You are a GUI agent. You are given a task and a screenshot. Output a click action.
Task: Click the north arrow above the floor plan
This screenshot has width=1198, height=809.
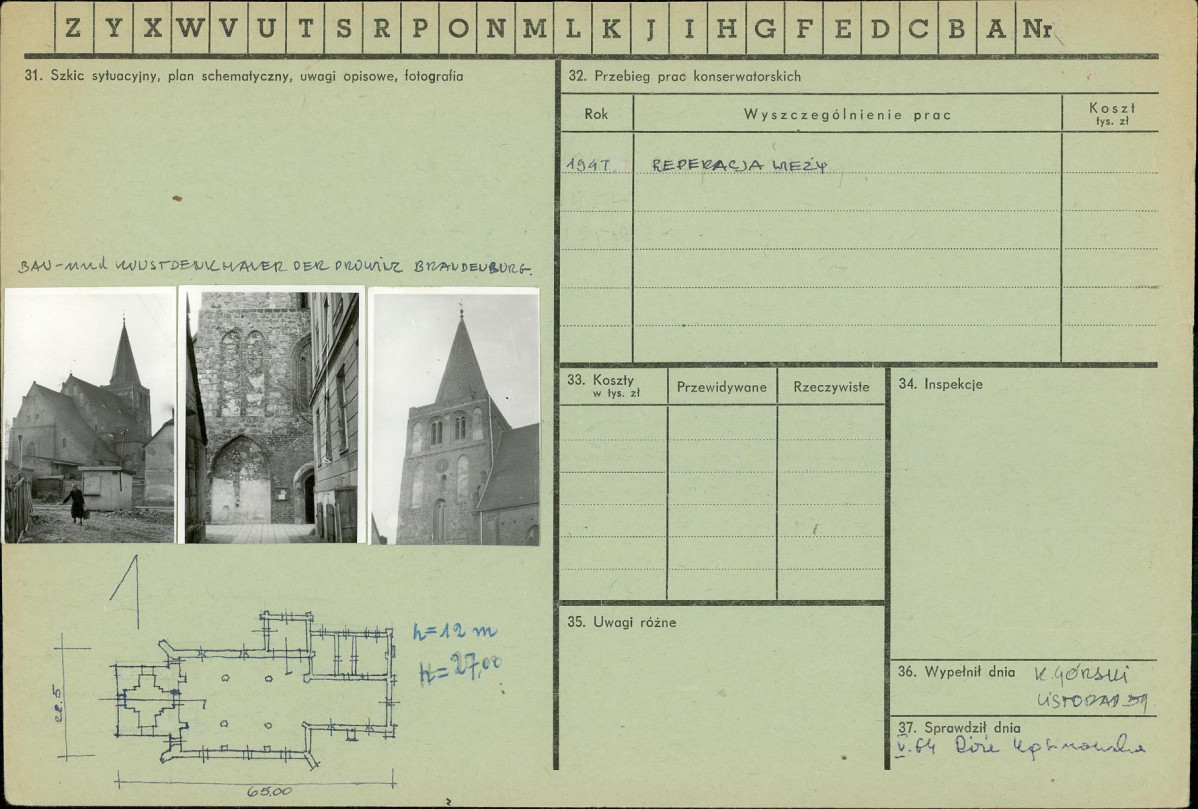click(x=127, y=591)
